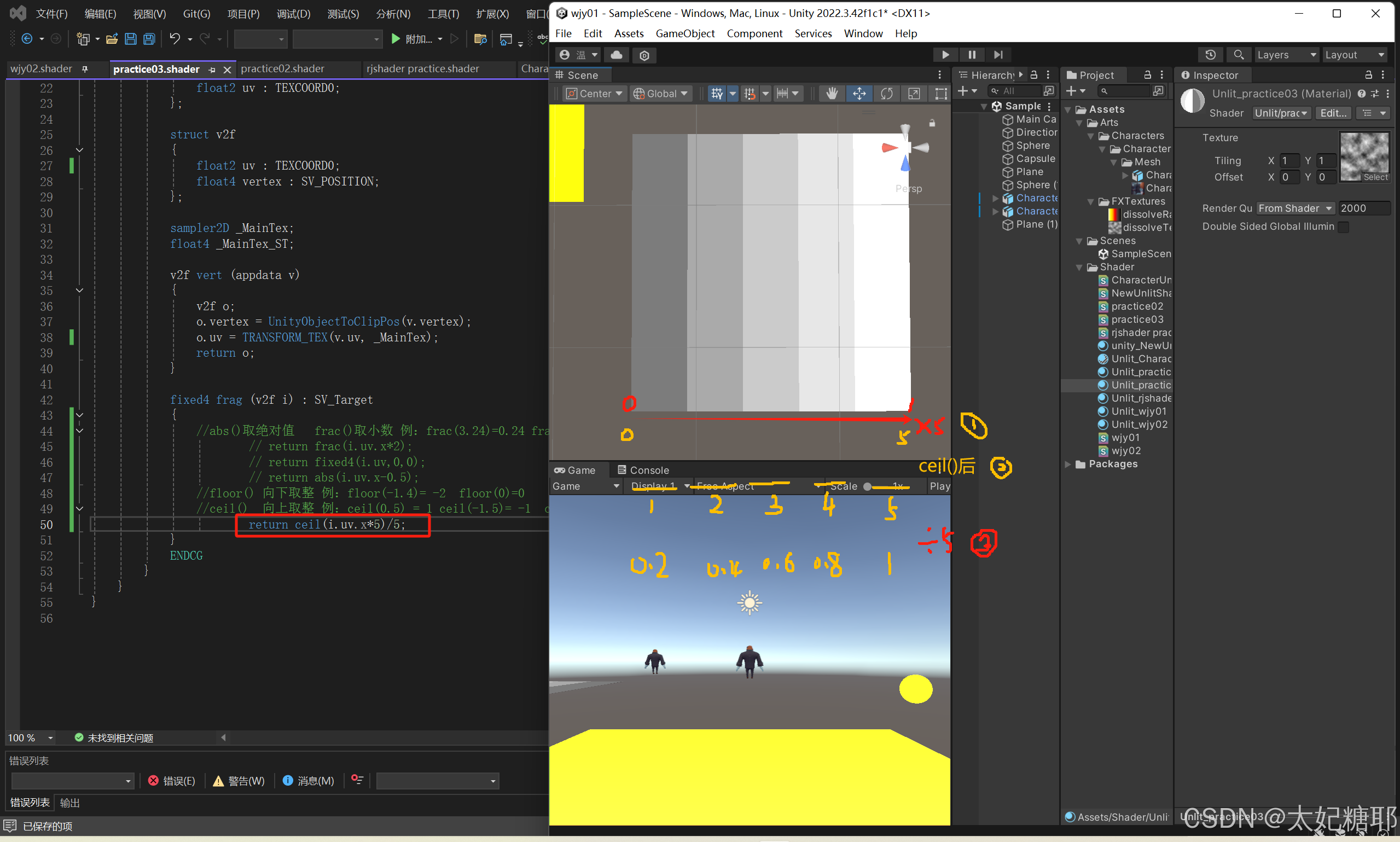This screenshot has height=842, width=1400.
Task: Toggle the Inspector panel lock
Action: coord(1368,75)
